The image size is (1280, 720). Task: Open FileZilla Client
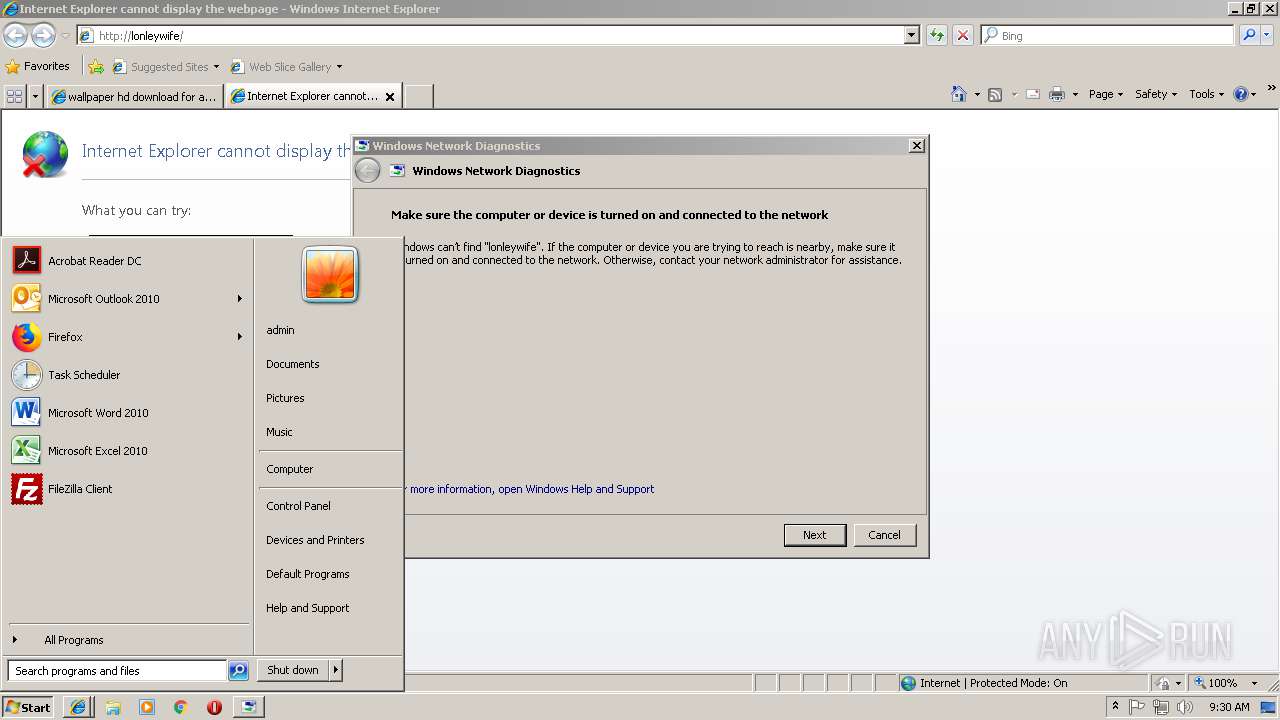coord(127,489)
